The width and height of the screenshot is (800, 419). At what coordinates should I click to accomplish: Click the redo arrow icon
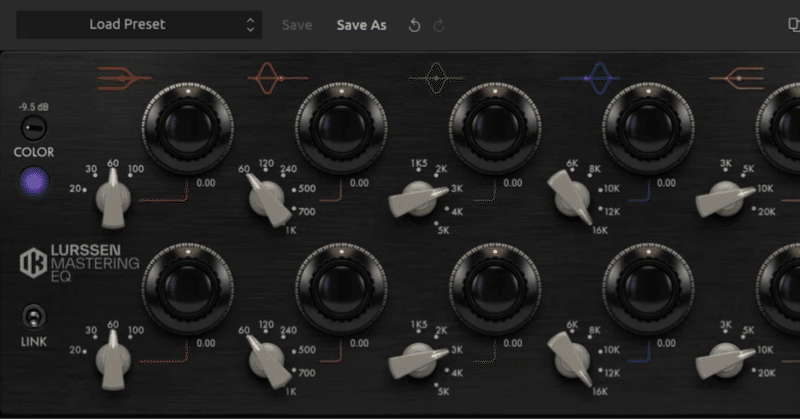pyautogui.click(x=439, y=25)
